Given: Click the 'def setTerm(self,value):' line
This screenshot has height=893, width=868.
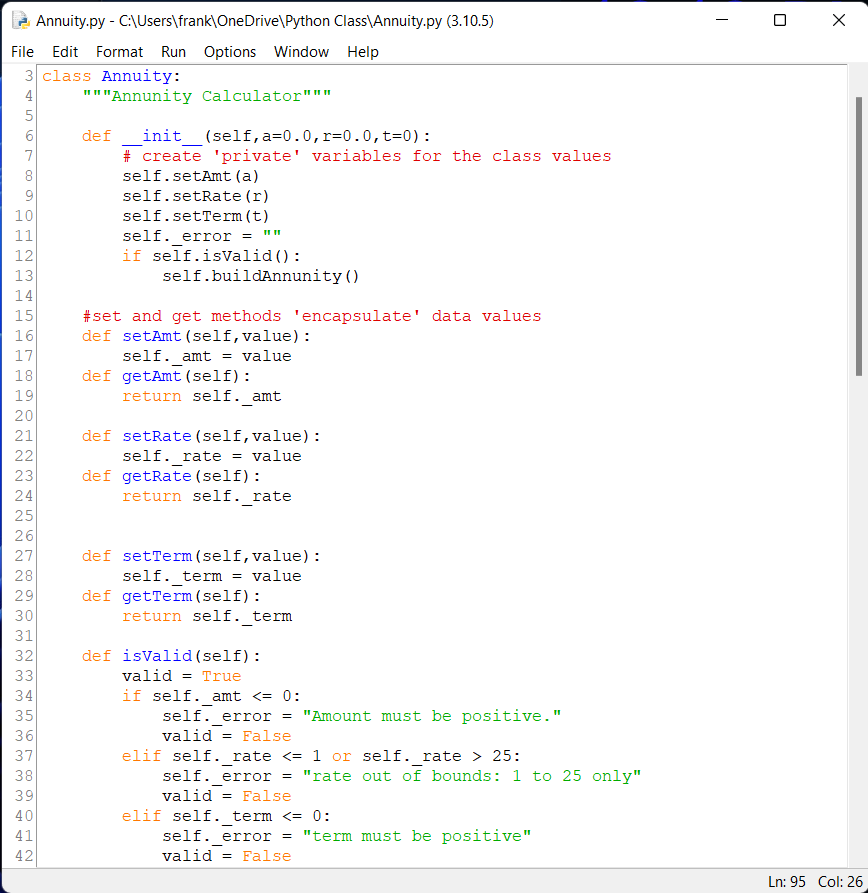Looking at the screenshot, I should tap(202, 556).
